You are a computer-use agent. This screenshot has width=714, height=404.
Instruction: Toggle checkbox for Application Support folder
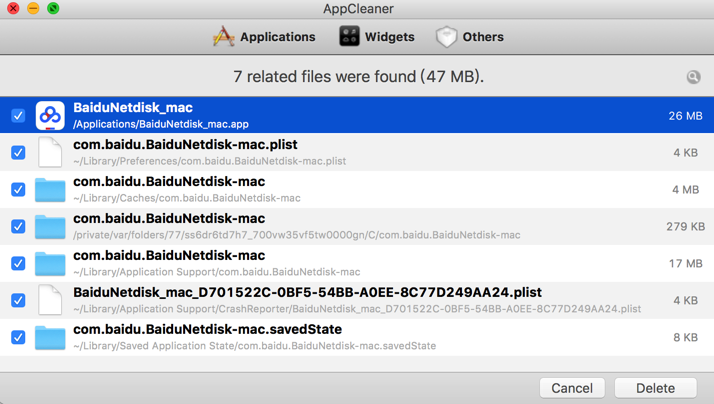click(x=18, y=263)
